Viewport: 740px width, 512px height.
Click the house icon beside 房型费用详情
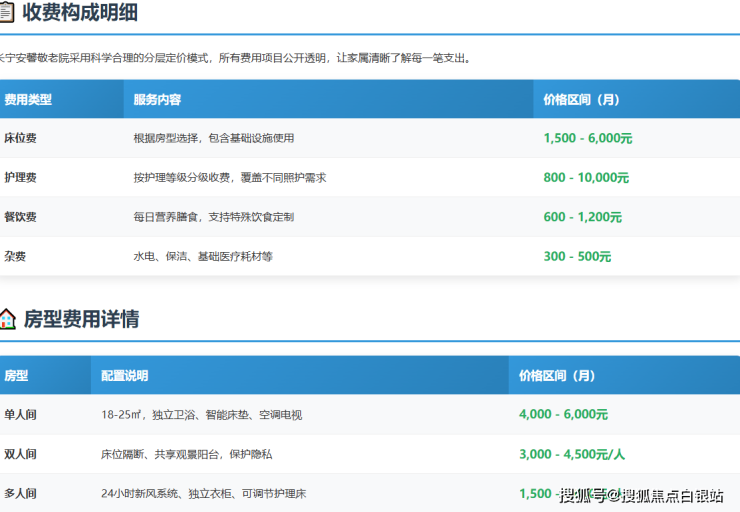pos(7,319)
